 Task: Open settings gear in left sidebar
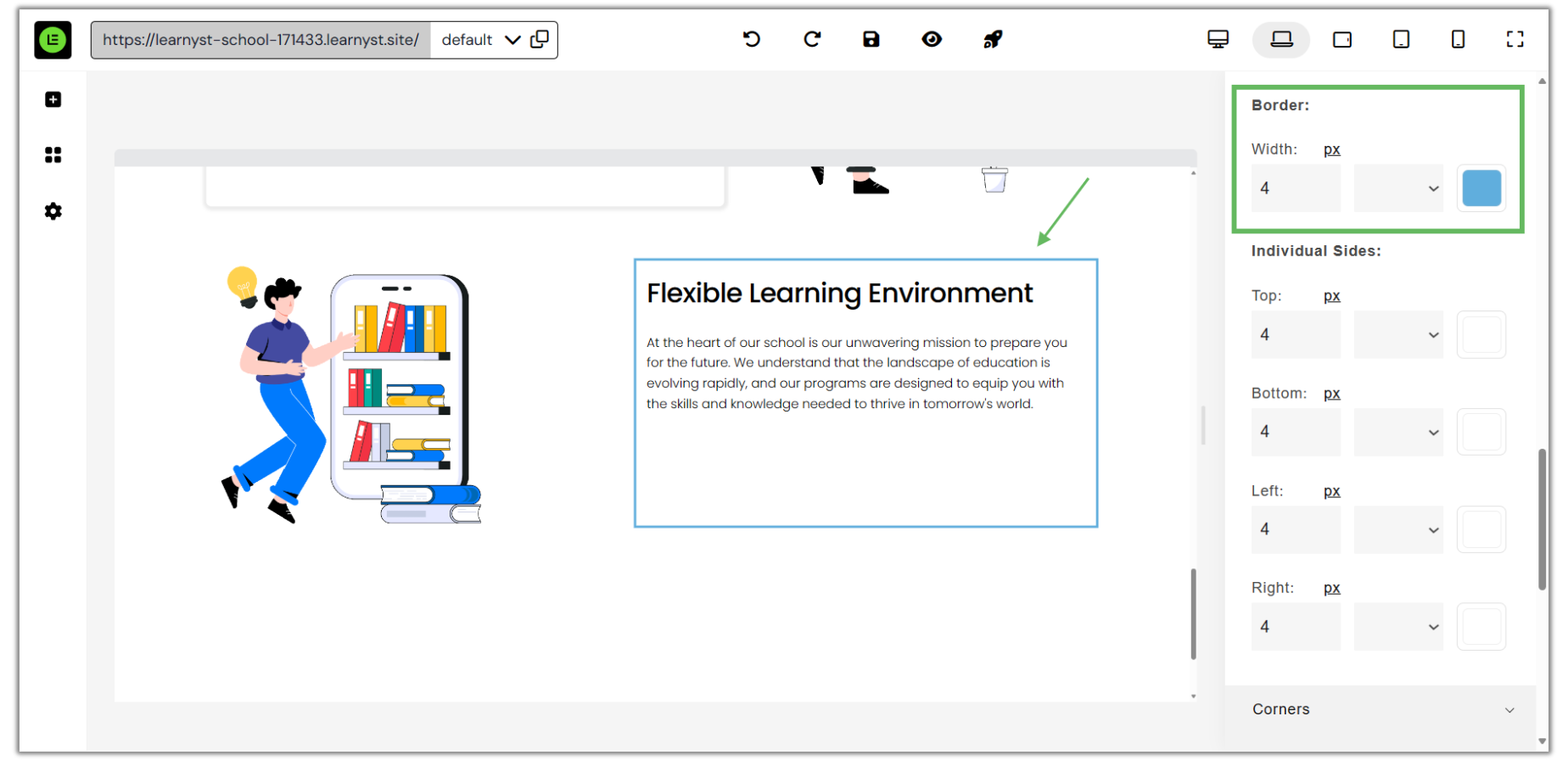pos(53,211)
